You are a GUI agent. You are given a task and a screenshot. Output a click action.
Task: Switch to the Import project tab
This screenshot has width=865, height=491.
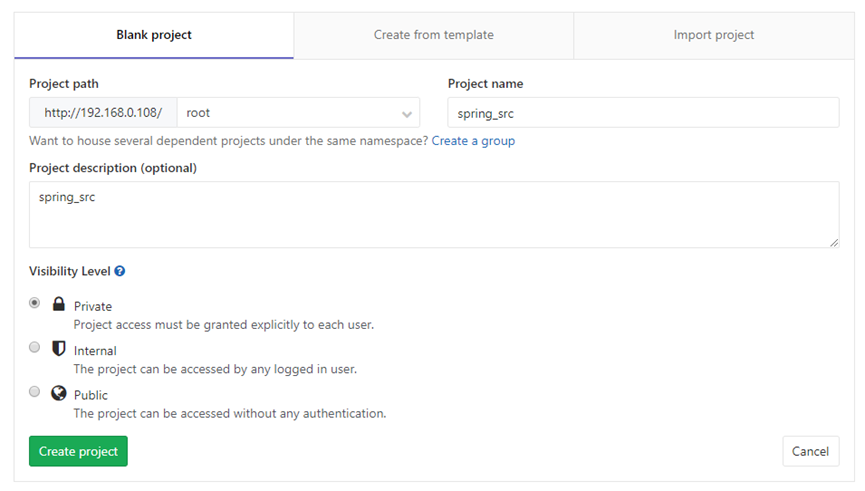714,35
